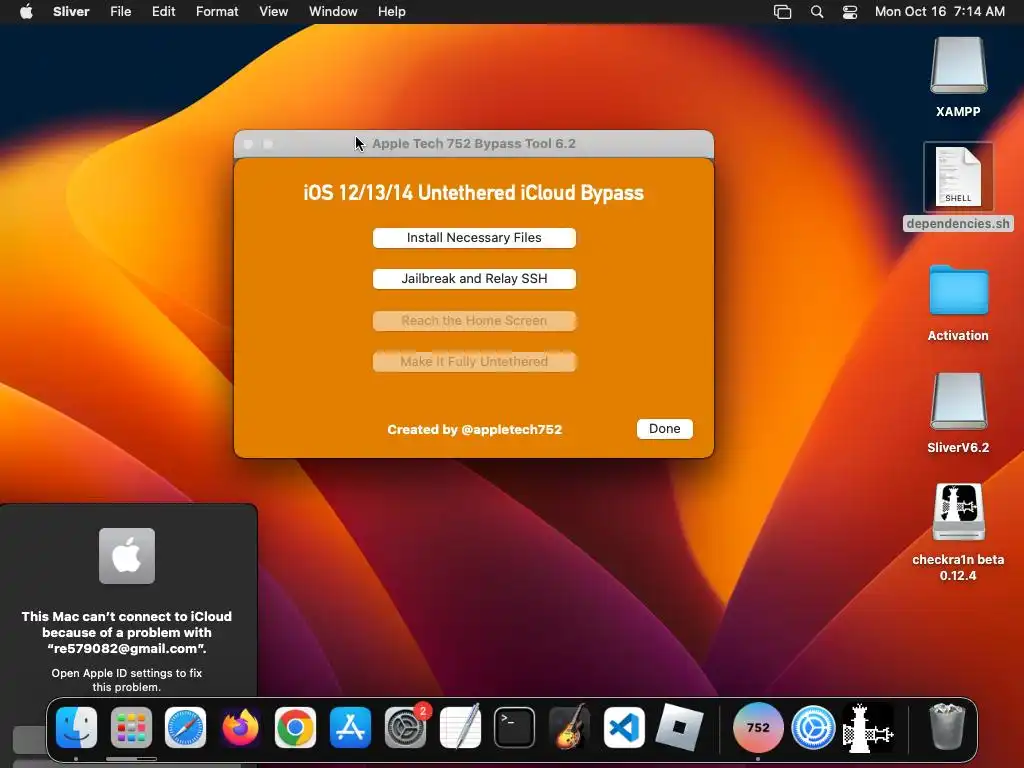Open GarageBand guitar icon in dock
The image size is (1024, 768).
tap(569, 727)
